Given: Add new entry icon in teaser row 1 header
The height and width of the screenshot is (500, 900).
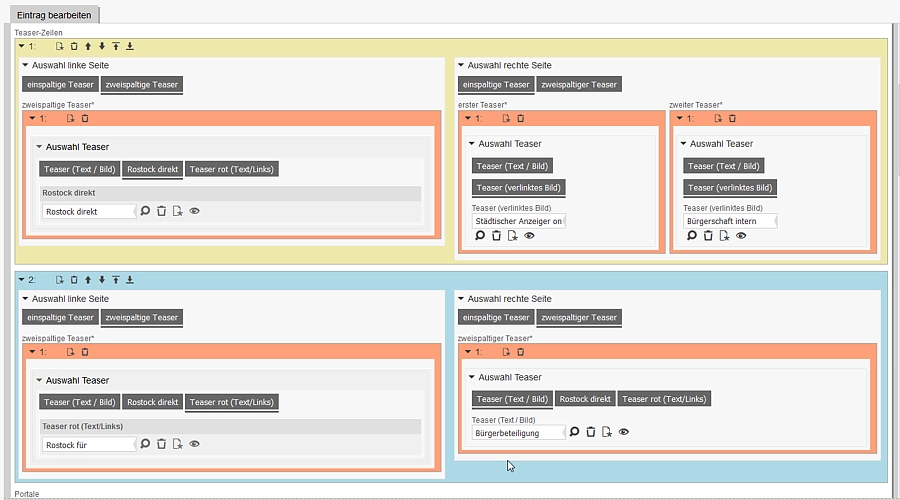Looking at the screenshot, I should pos(59,46).
